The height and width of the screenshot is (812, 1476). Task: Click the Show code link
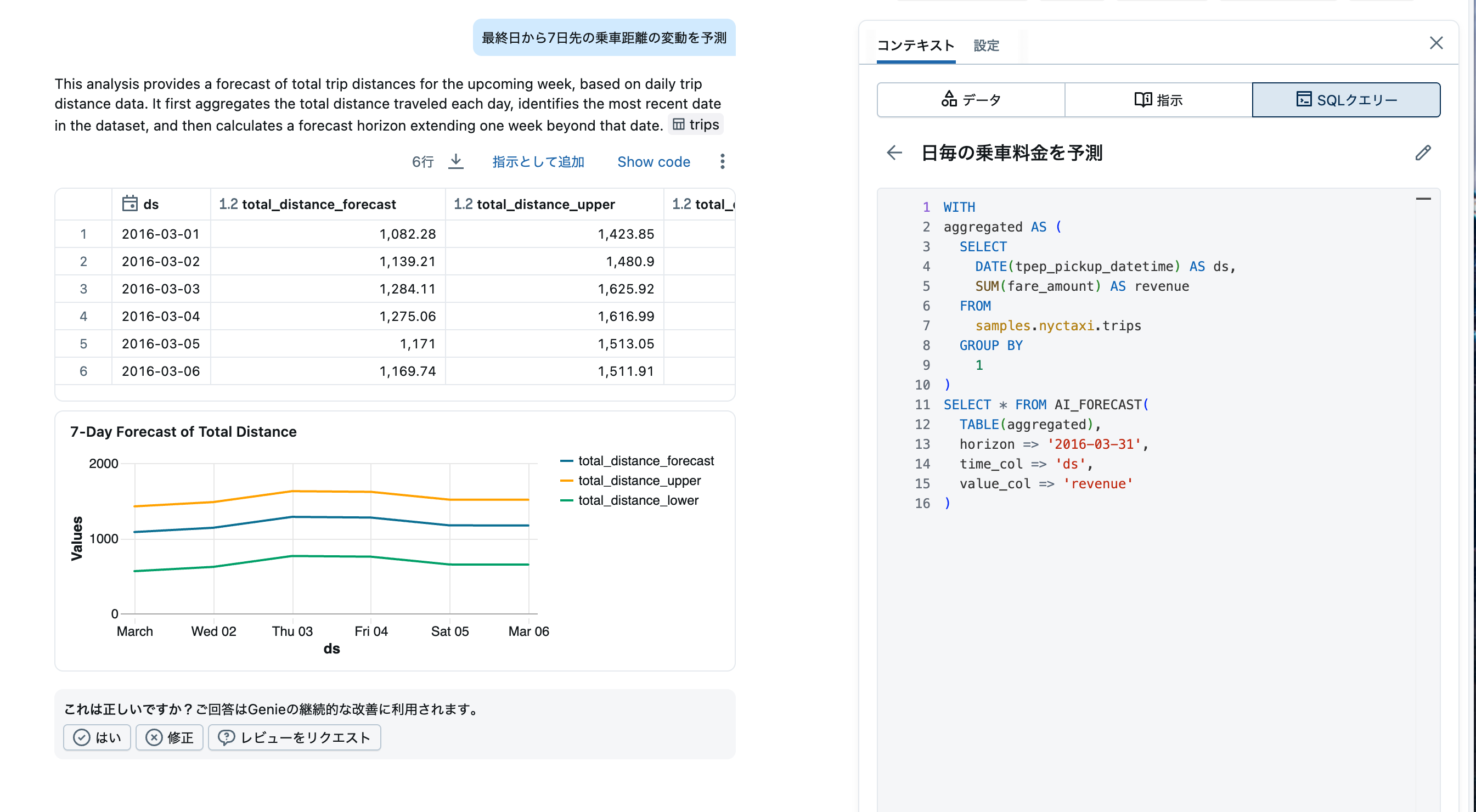coord(653,162)
